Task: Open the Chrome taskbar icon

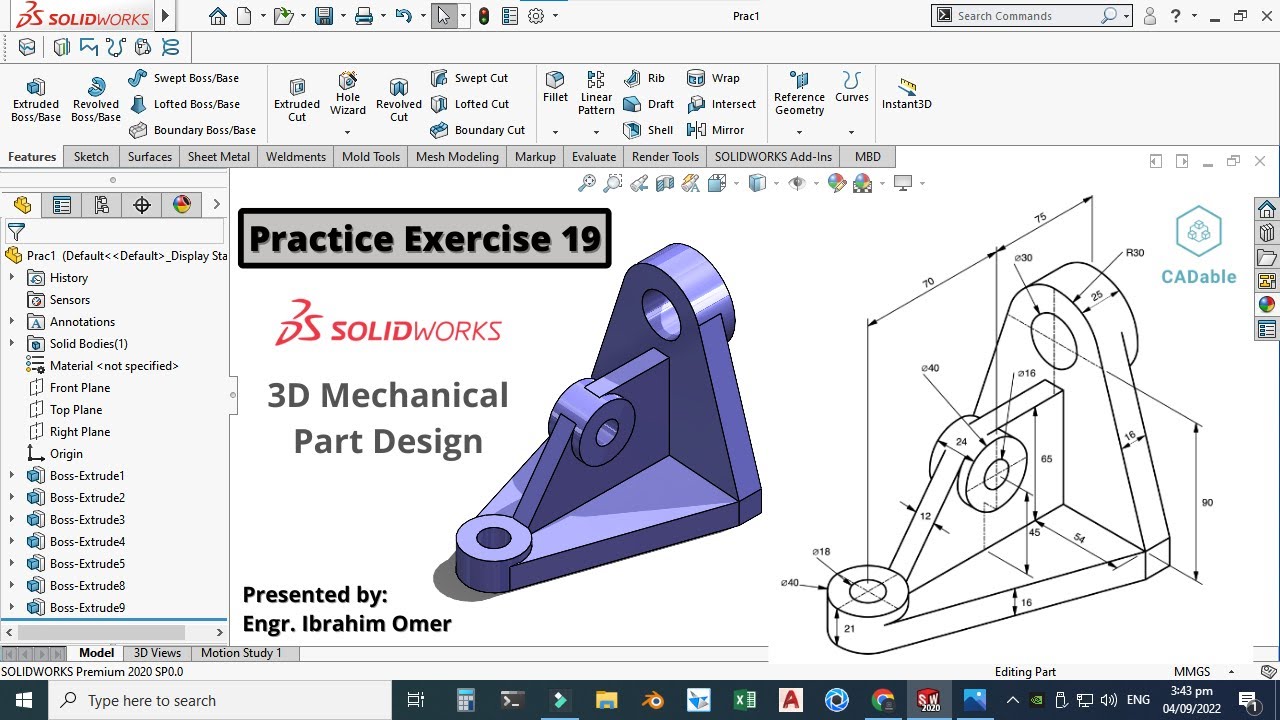Action: (x=883, y=700)
